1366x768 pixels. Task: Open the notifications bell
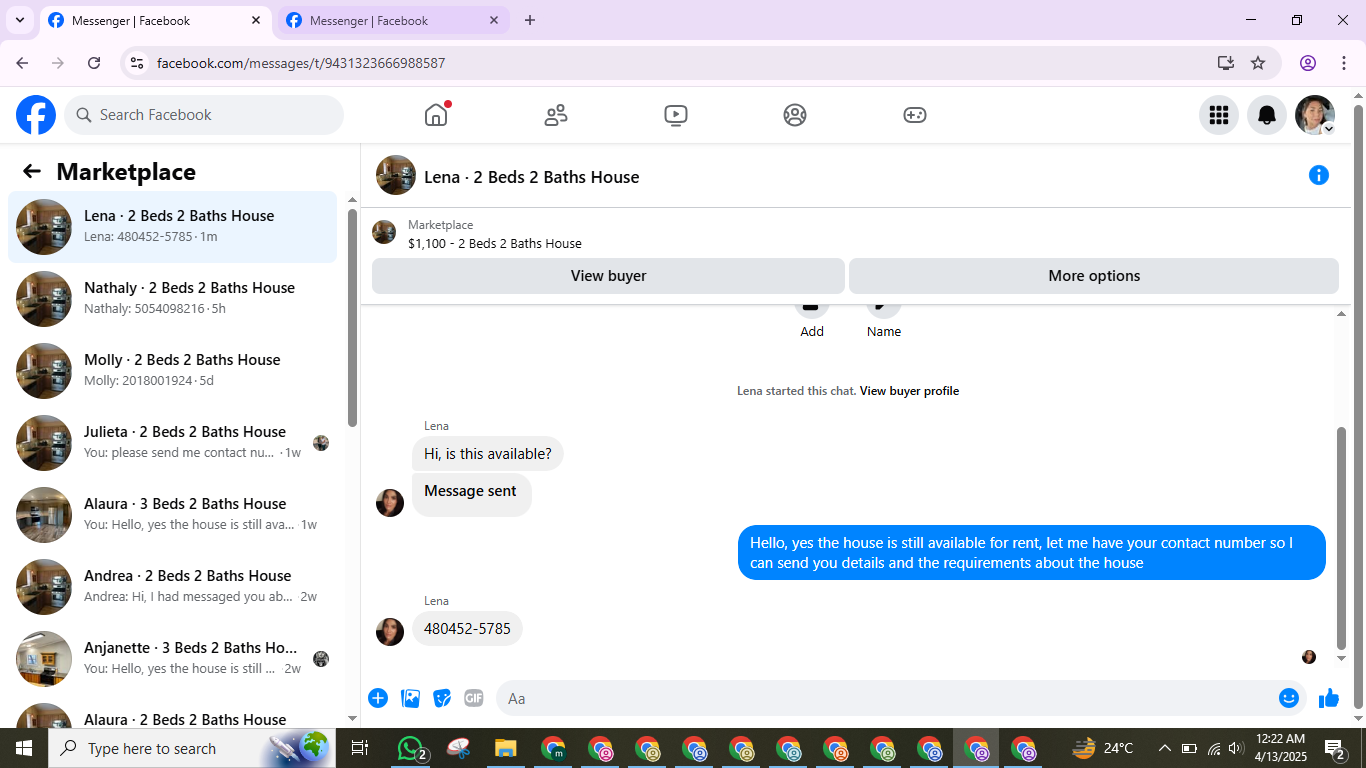point(1267,115)
